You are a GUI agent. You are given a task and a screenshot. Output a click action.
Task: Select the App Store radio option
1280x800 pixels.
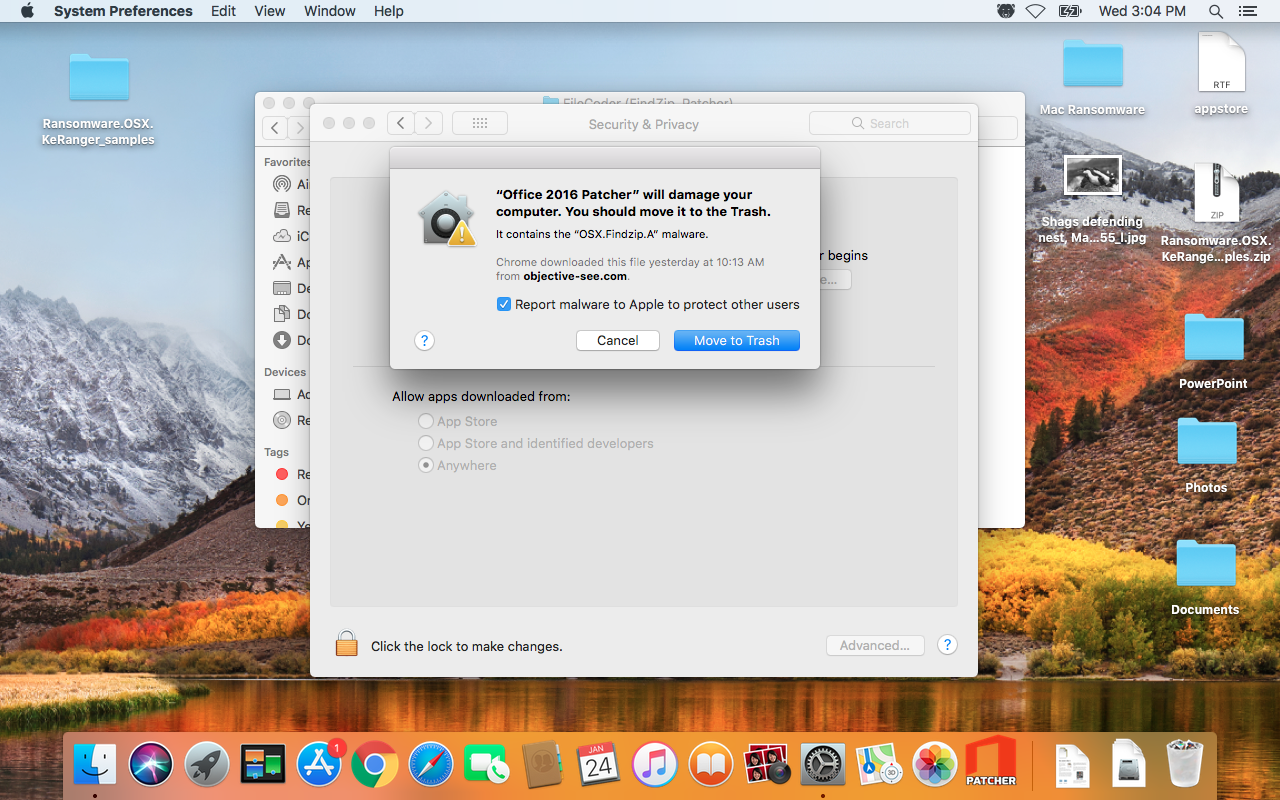[x=427, y=421]
